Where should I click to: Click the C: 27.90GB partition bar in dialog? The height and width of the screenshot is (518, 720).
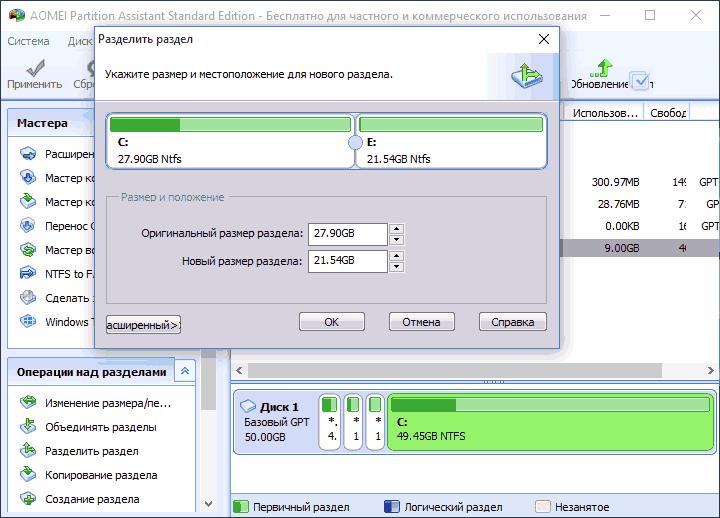pos(231,124)
